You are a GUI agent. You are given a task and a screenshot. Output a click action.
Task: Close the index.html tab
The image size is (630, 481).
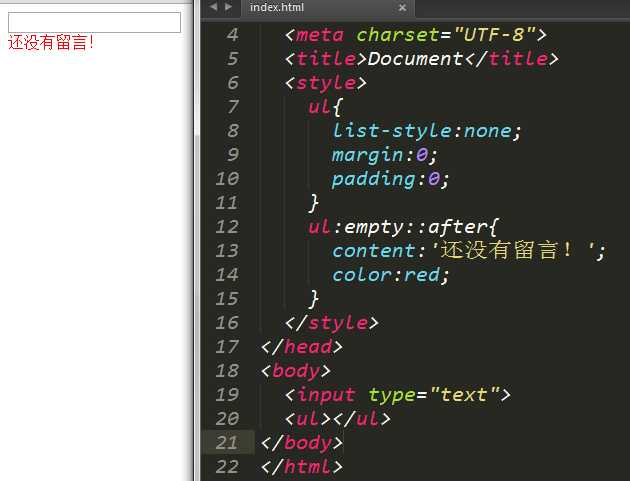click(x=402, y=8)
